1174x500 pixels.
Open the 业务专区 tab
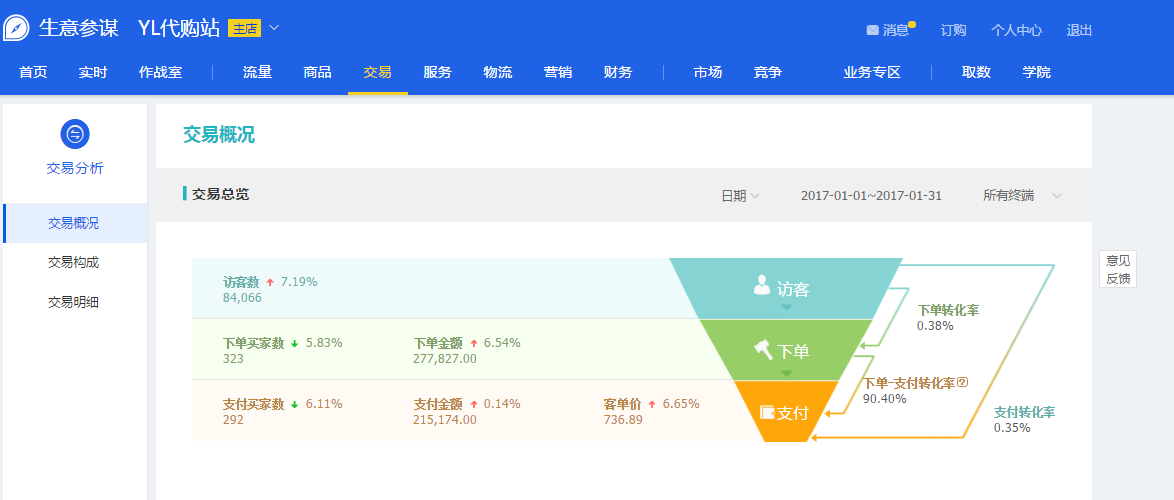872,73
